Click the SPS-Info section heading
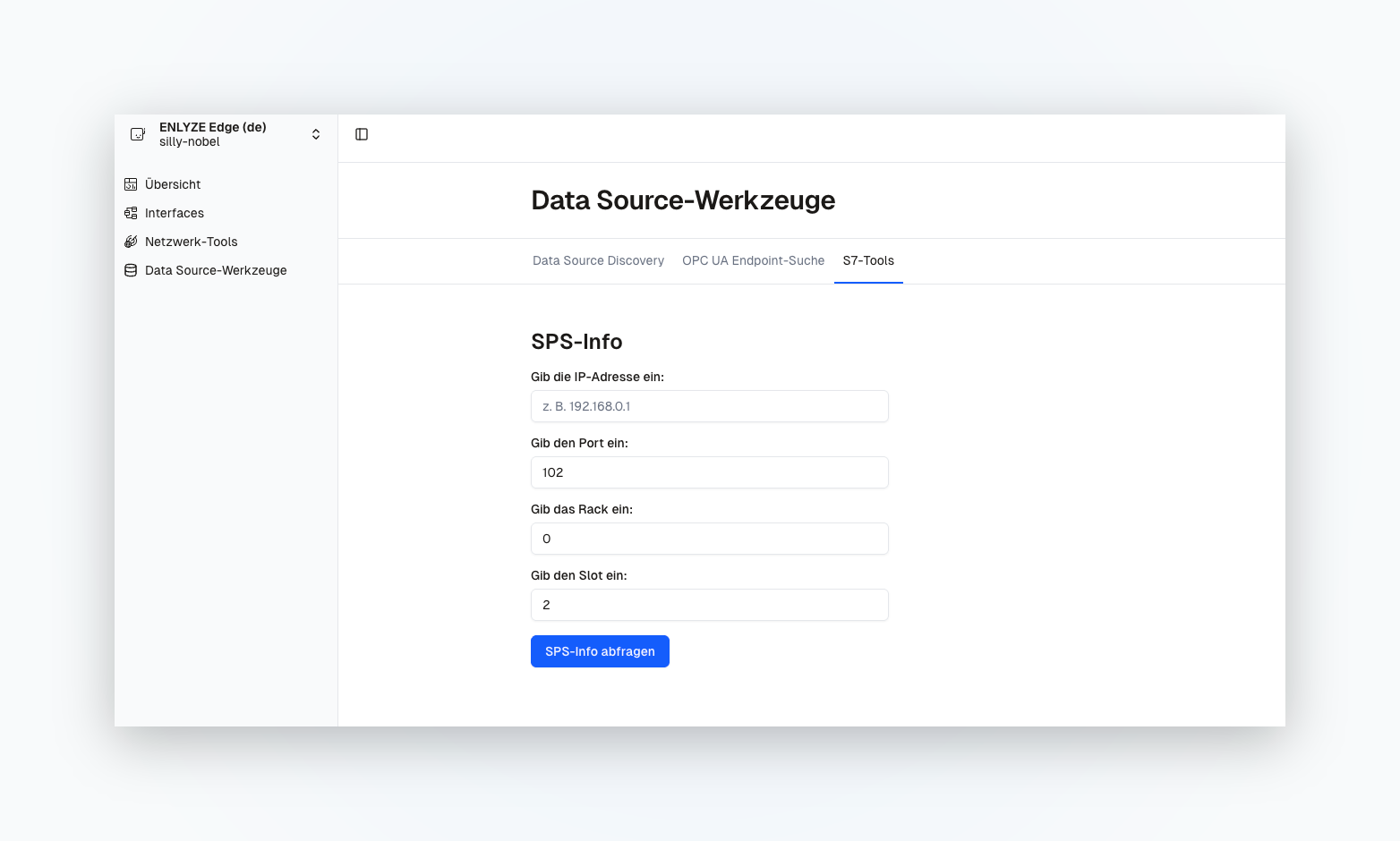 click(x=576, y=342)
